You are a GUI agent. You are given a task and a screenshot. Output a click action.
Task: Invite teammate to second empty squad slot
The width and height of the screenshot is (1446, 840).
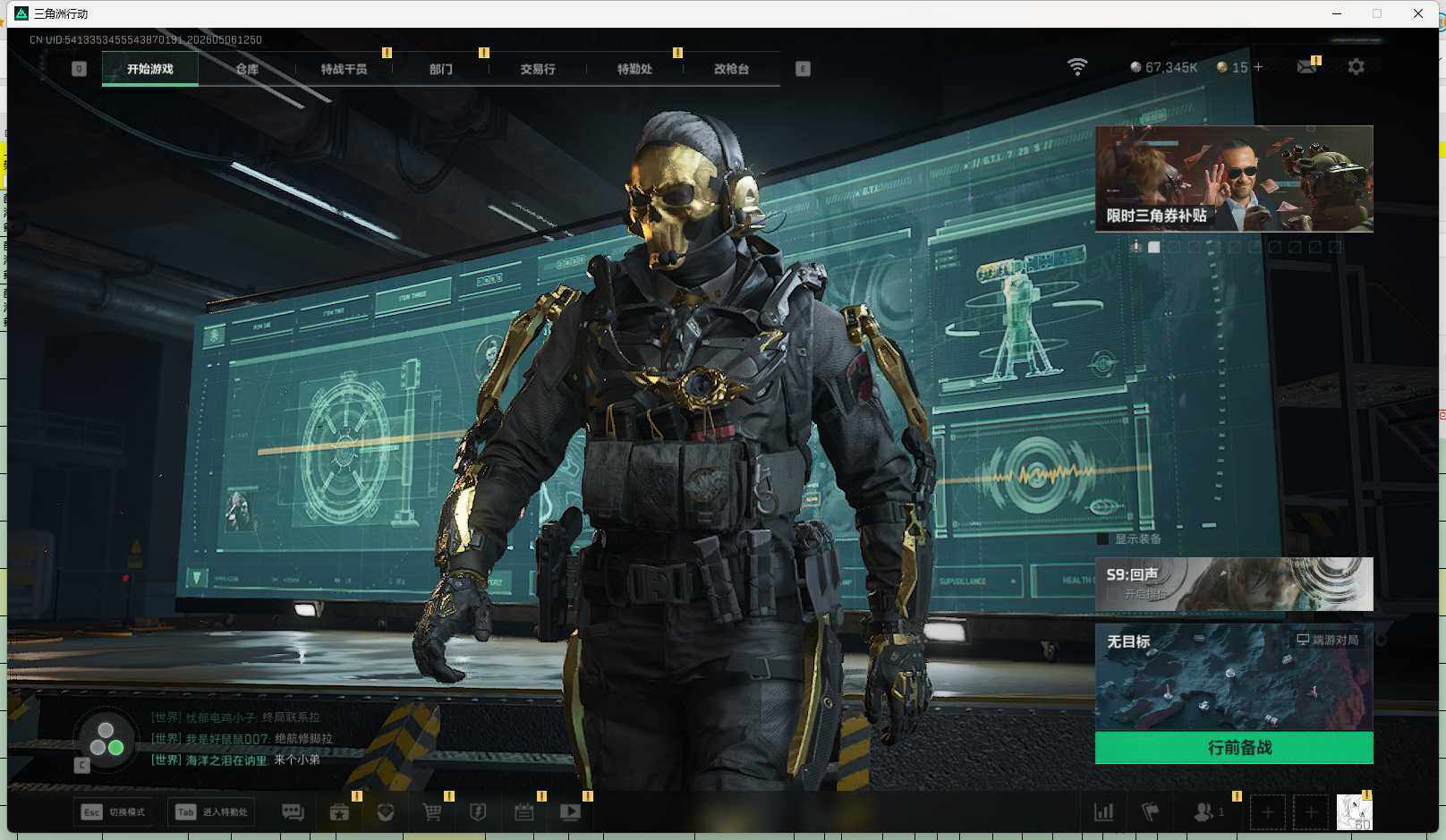(1311, 812)
